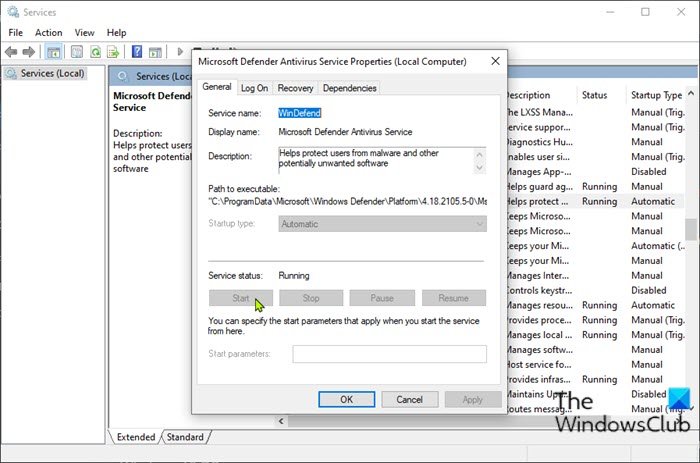The width and height of the screenshot is (700, 463).
Task: Select the 'ontrols keystr...' Disabled row
Action: [595, 291]
